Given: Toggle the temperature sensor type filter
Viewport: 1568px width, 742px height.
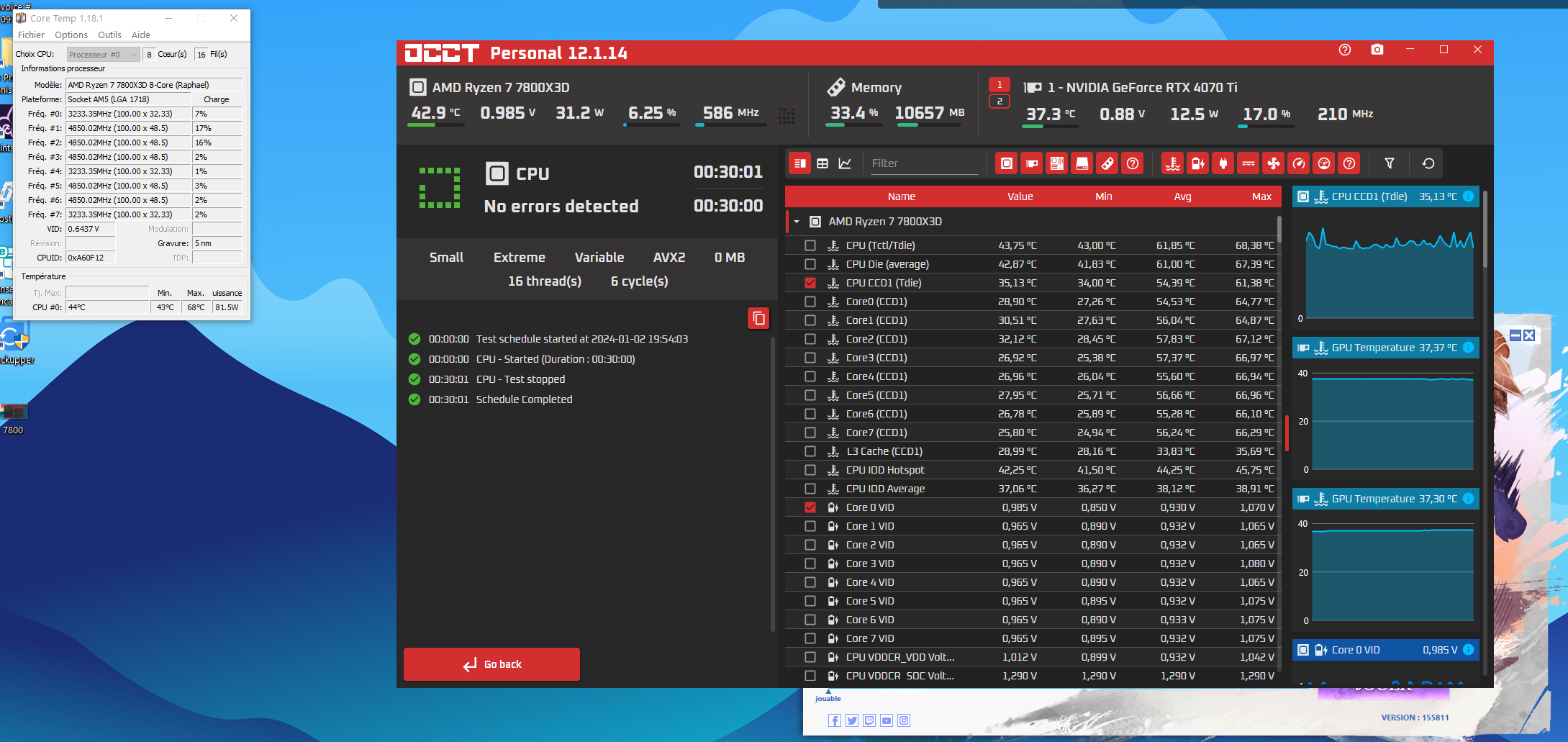Looking at the screenshot, I should coord(1173,163).
